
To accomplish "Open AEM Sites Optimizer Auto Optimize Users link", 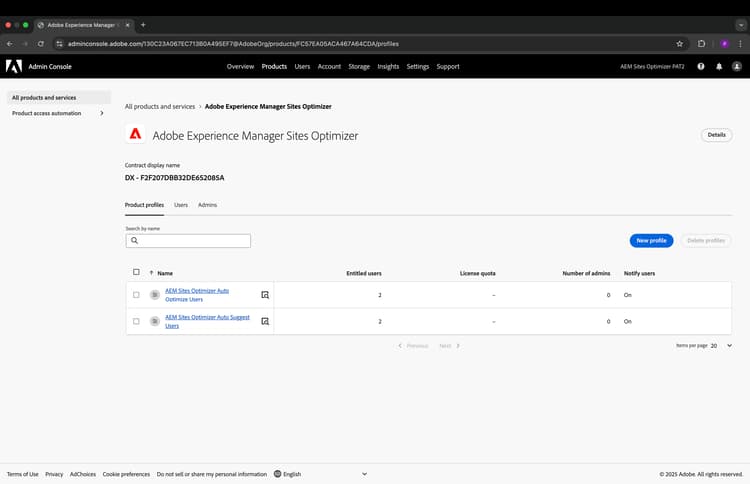I will 197,295.
